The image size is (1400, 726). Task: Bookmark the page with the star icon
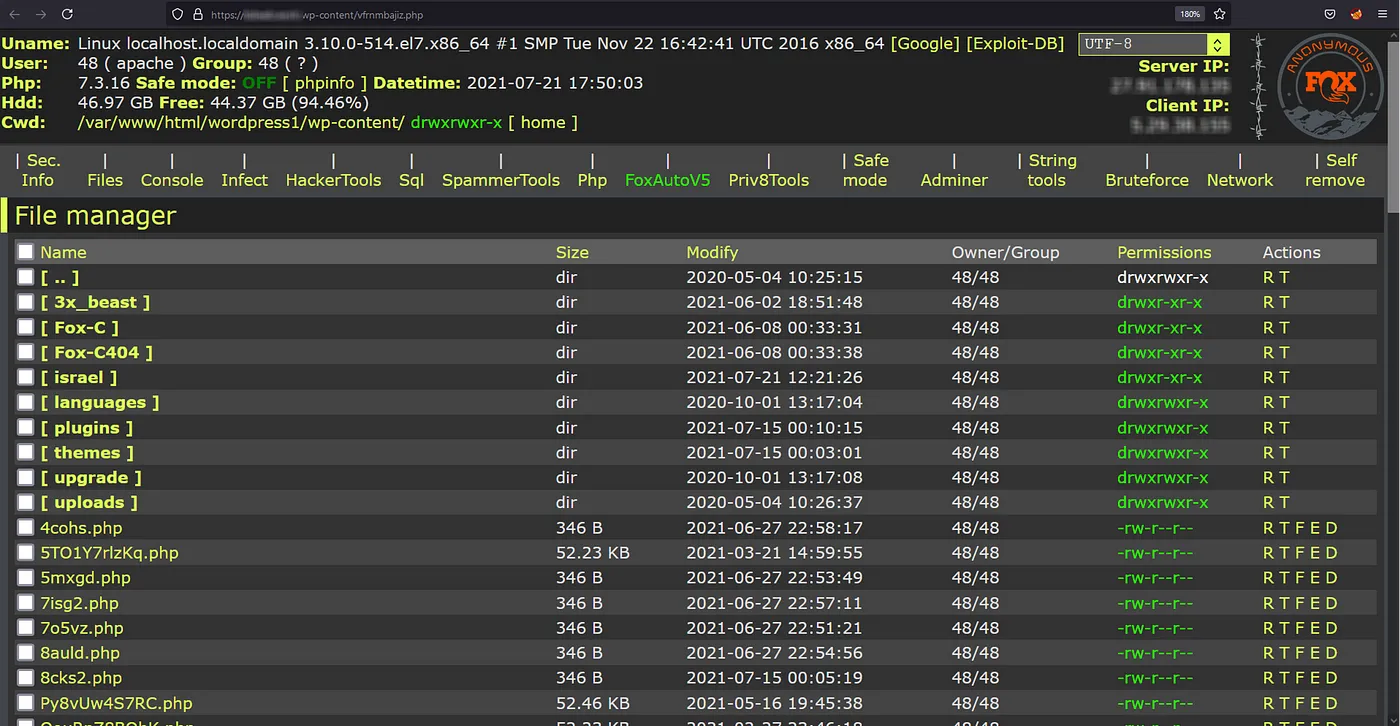click(x=1219, y=14)
